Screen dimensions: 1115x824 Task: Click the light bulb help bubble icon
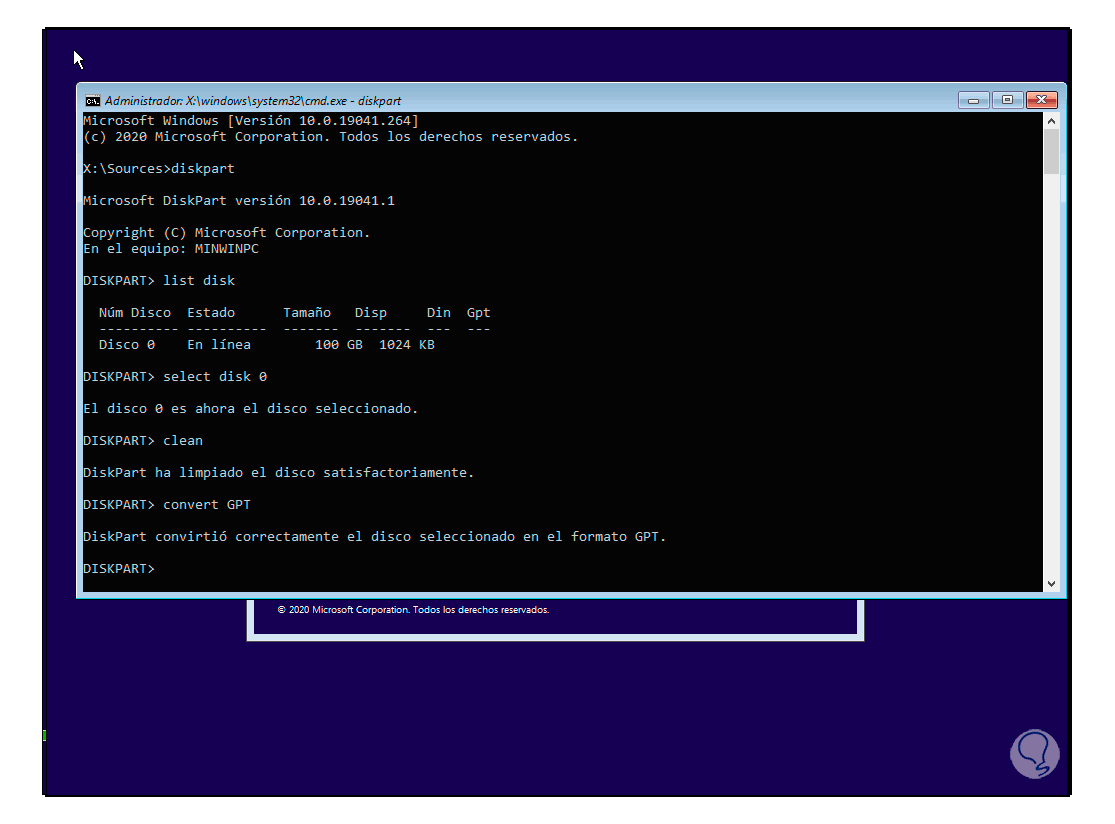[1034, 753]
